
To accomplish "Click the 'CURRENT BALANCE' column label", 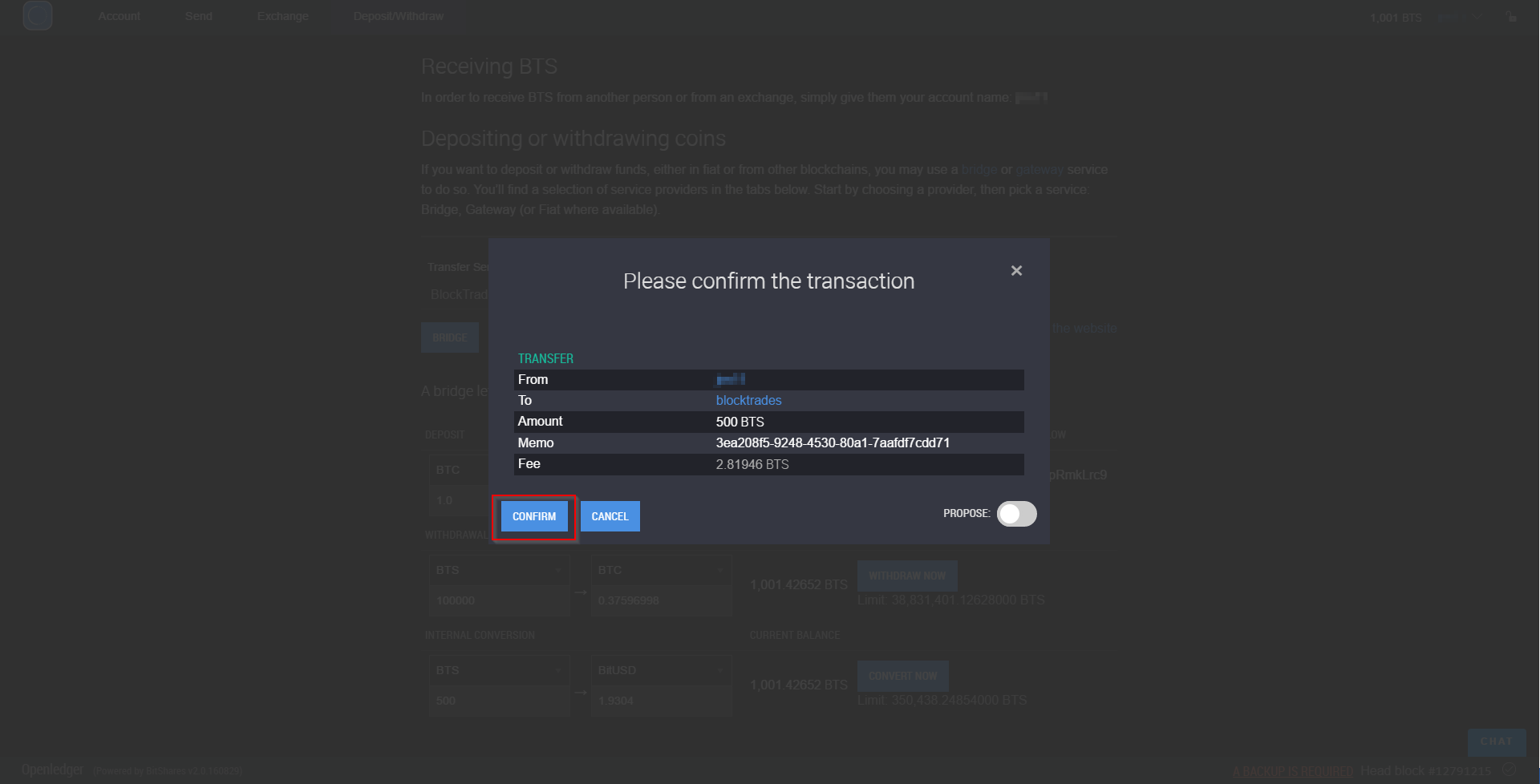I will coord(795,635).
